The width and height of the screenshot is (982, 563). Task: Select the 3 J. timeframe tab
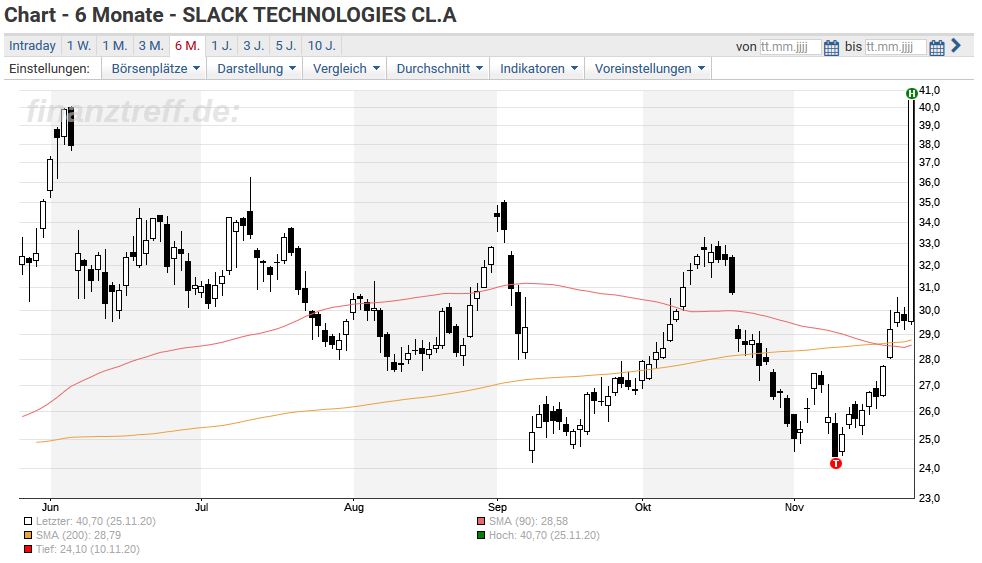(x=254, y=46)
